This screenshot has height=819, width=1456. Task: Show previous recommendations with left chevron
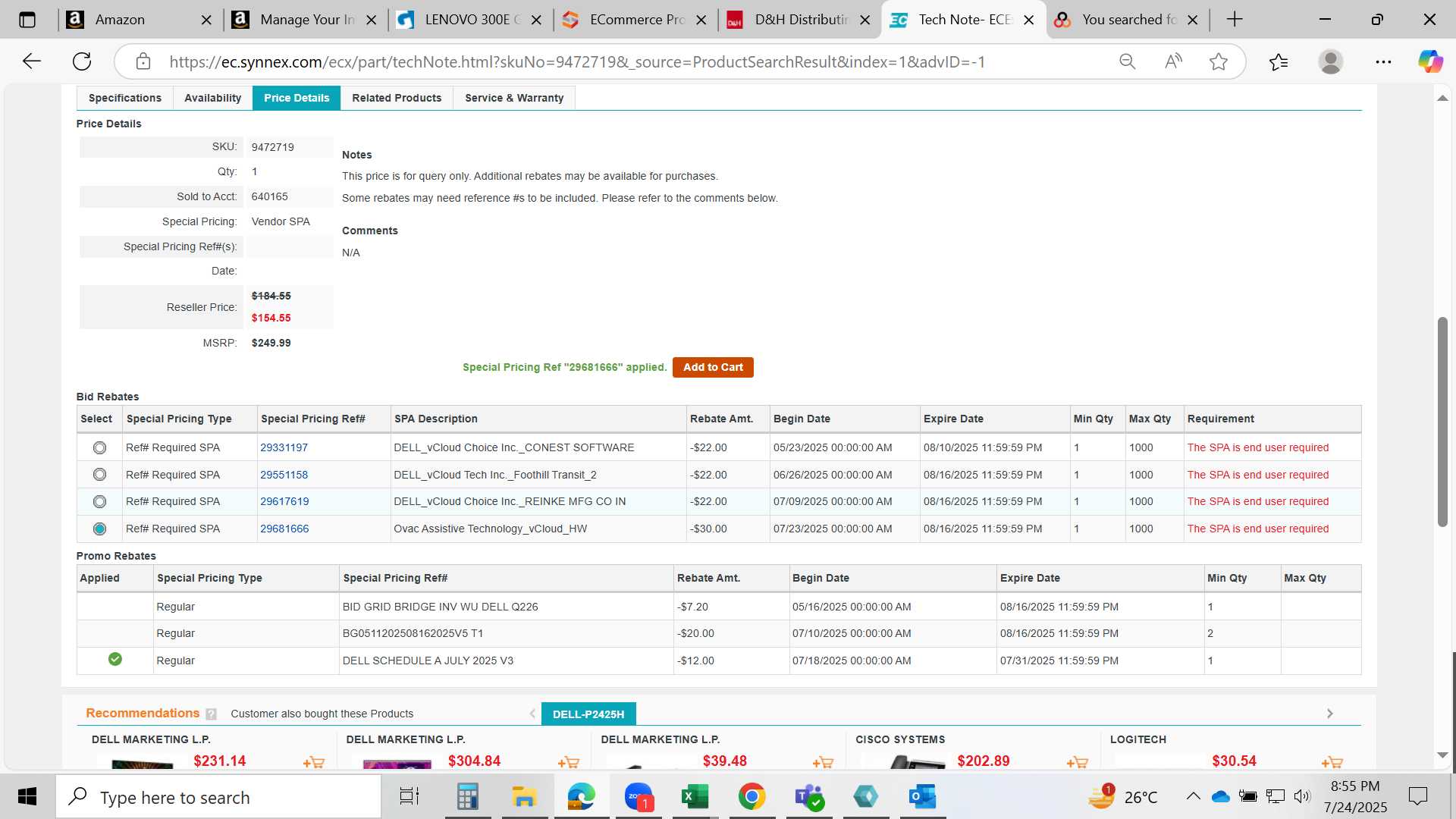tap(532, 714)
